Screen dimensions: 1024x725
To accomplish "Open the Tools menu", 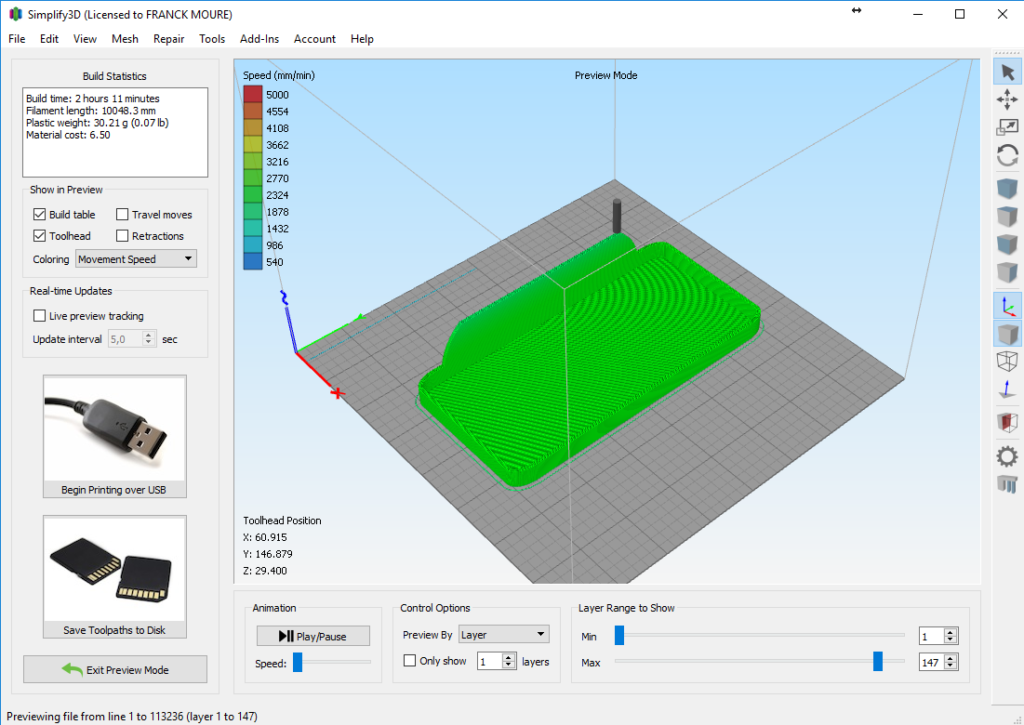I will [211, 39].
